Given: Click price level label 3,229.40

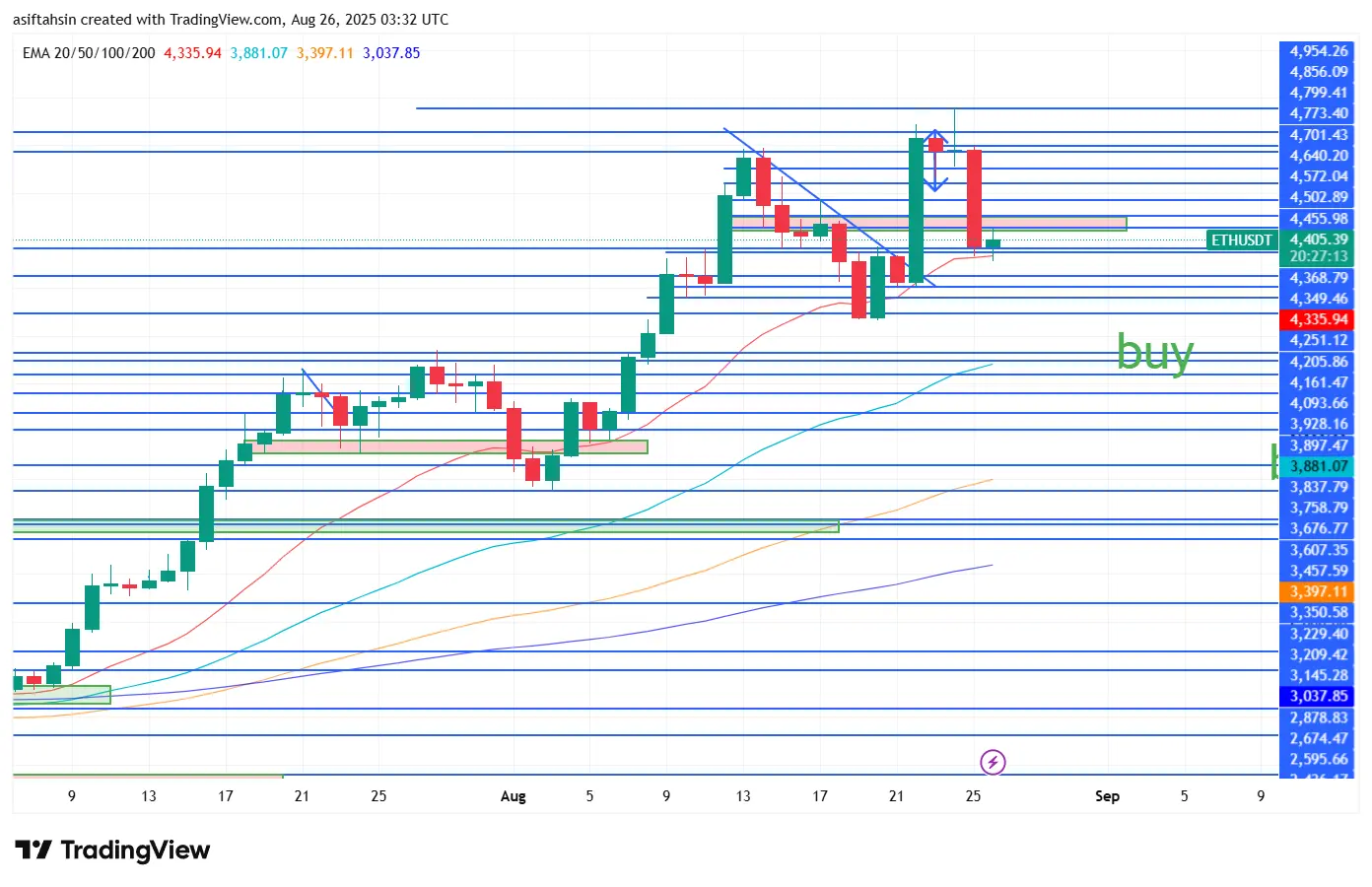Looking at the screenshot, I should click(x=1318, y=634).
